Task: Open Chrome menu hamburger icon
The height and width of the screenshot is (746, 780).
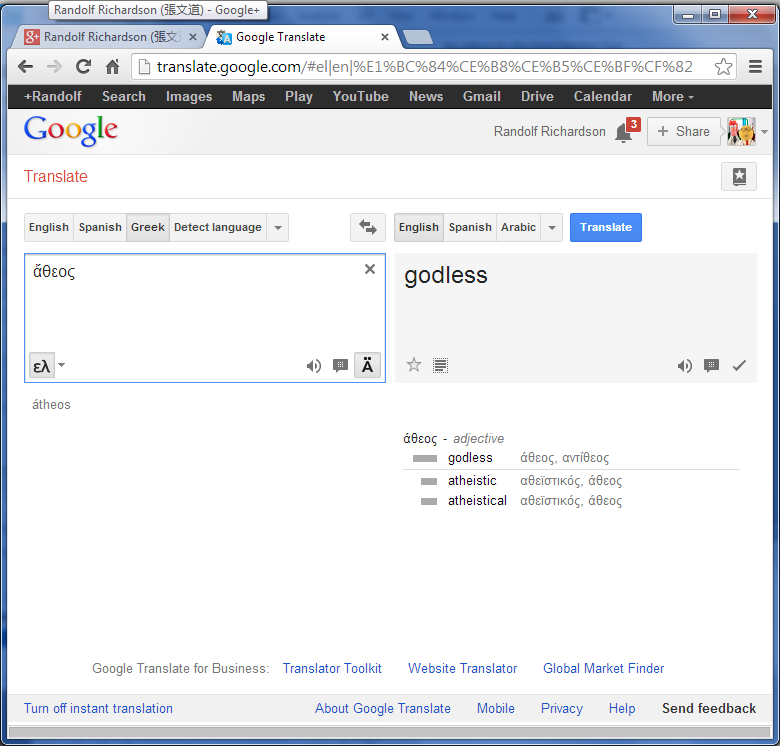Action: pyautogui.click(x=755, y=66)
